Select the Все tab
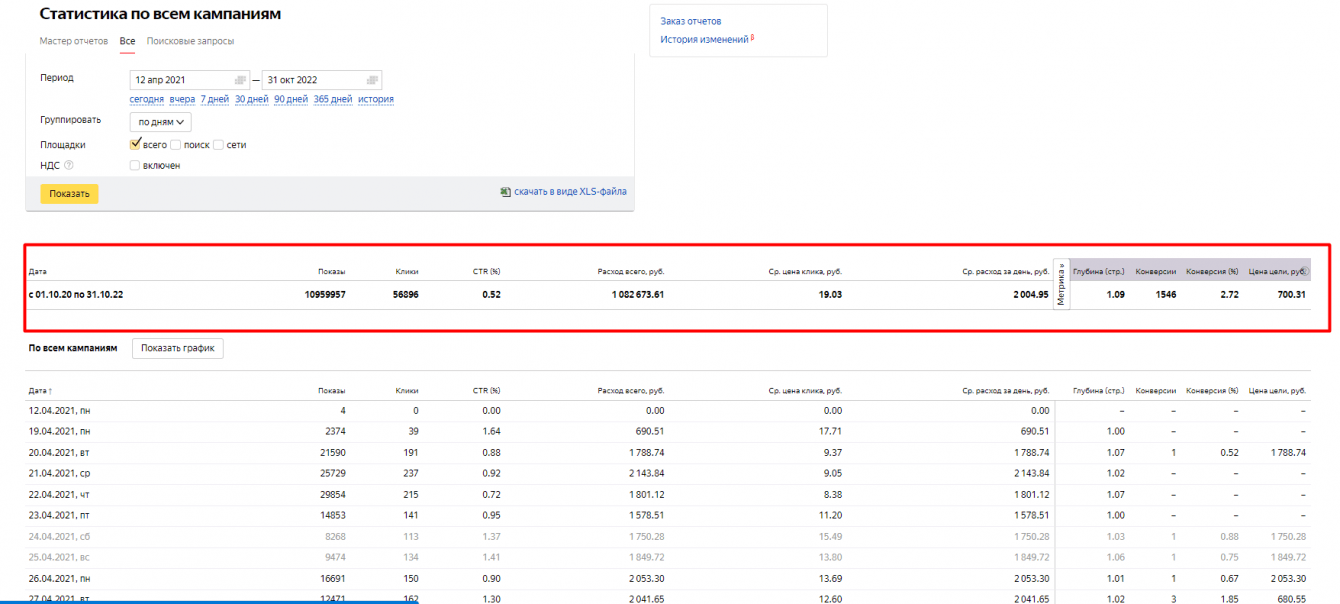Image resolution: width=1340 pixels, height=604 pixels. [127, 41]
